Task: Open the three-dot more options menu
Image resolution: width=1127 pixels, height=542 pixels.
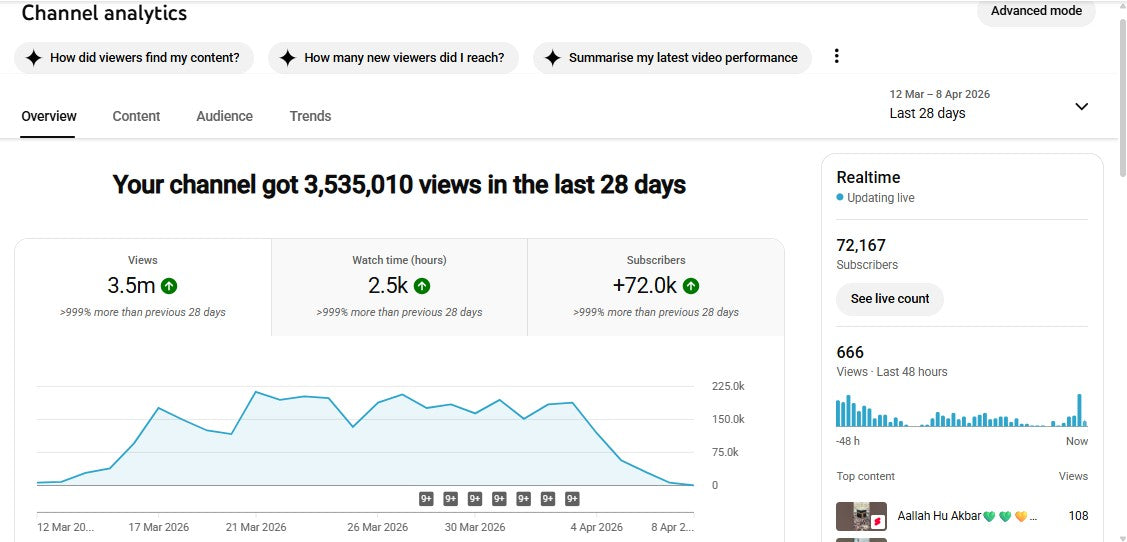Action: coord(836,56)
